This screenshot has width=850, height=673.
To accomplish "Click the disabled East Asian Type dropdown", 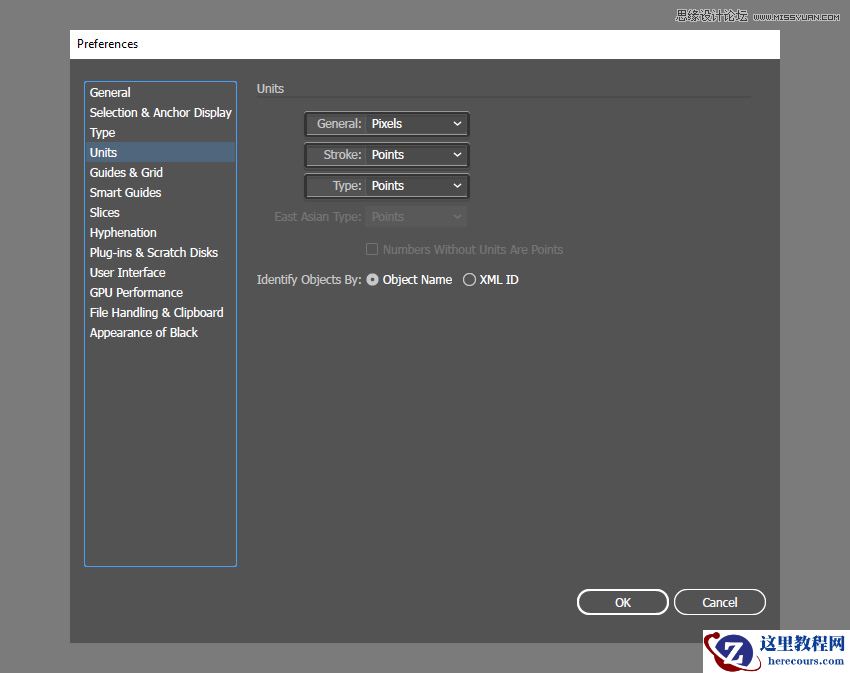I will coord(416,217).
